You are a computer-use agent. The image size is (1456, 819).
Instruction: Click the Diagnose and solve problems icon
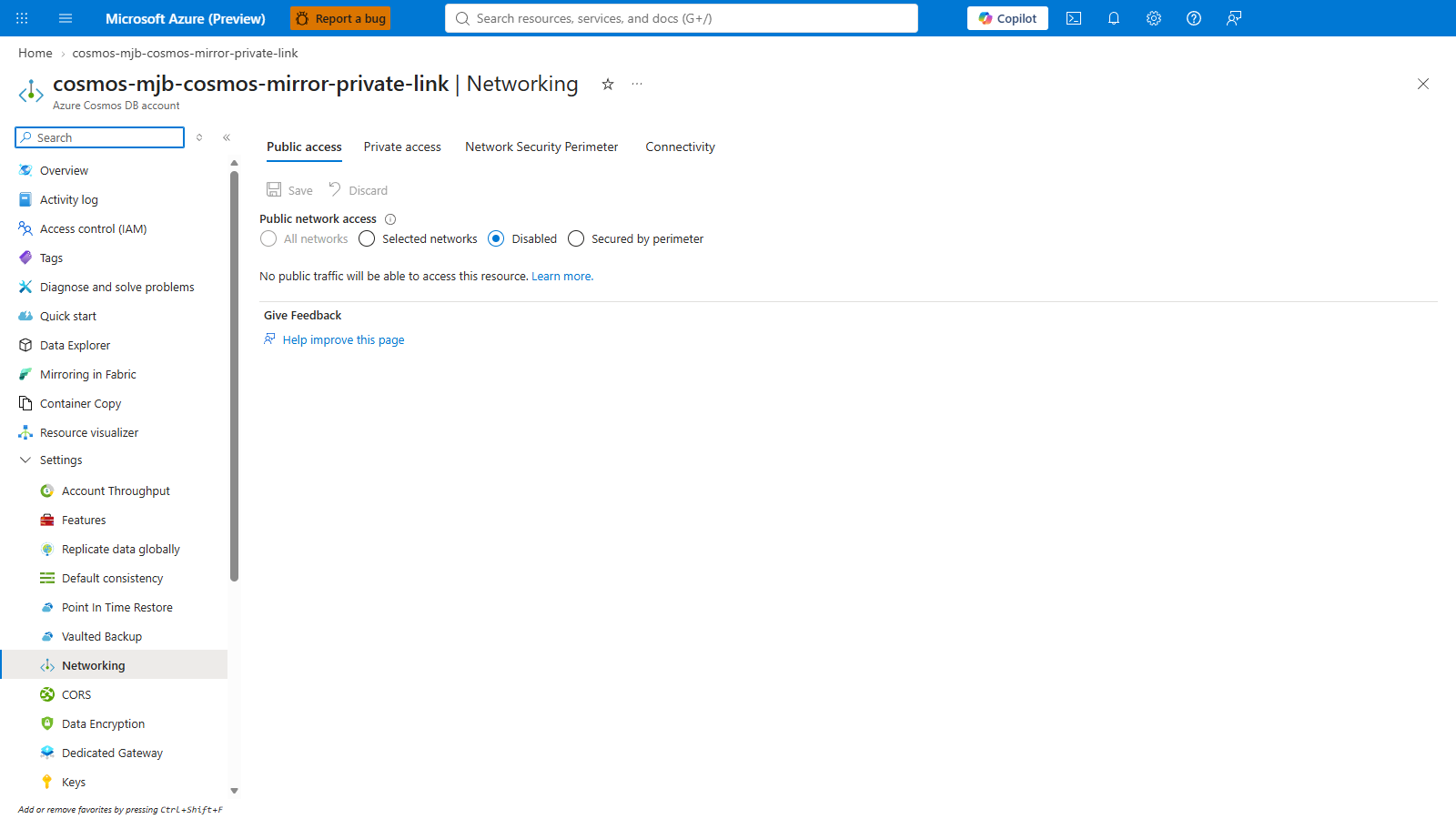point(25,287)
